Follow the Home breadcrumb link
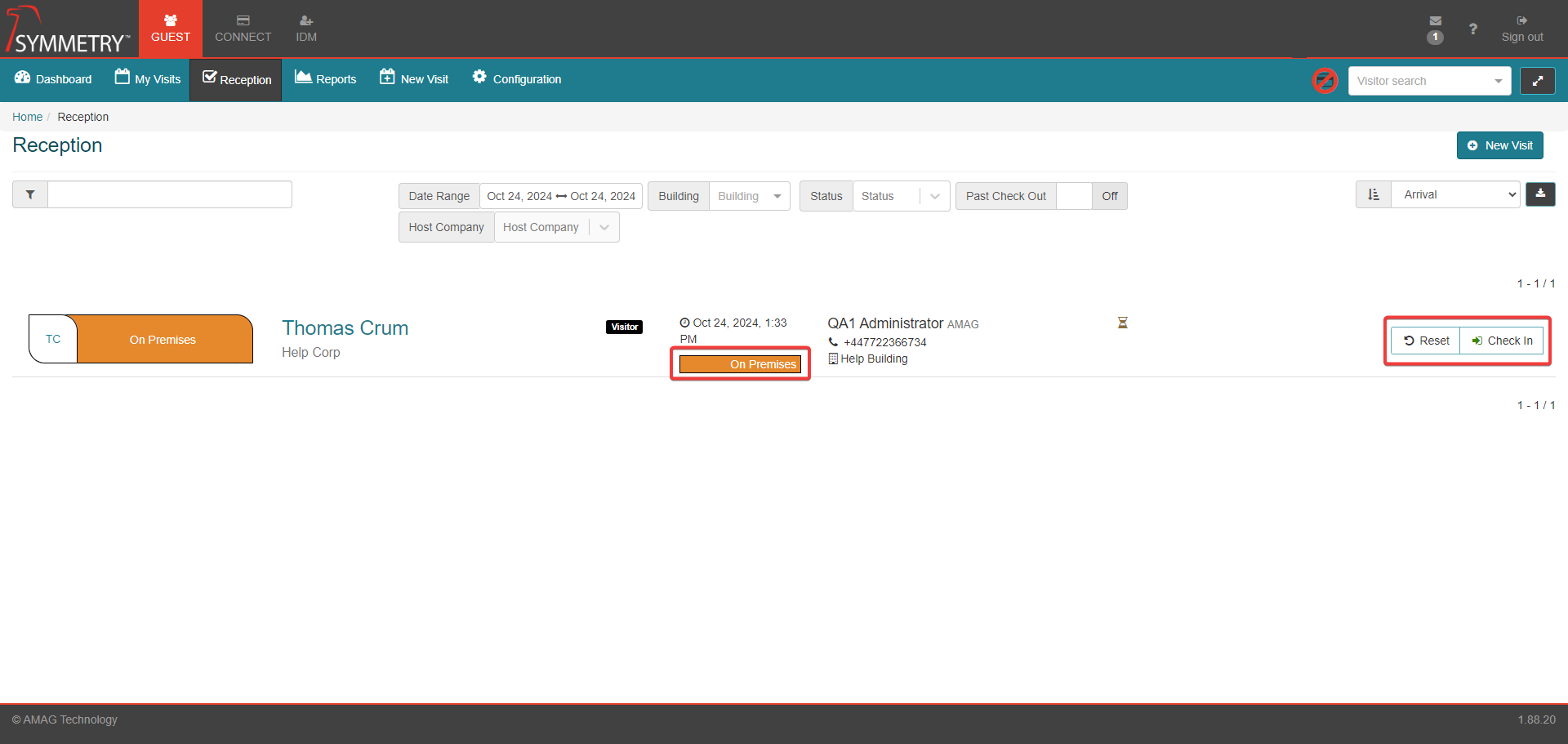1568x744 pixels. pos(27,117)
